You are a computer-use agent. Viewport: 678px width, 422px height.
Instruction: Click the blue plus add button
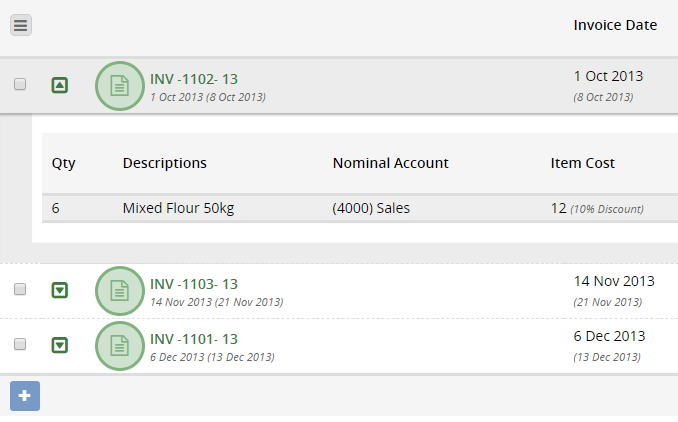pyautogui.click(x=25, y=396)
